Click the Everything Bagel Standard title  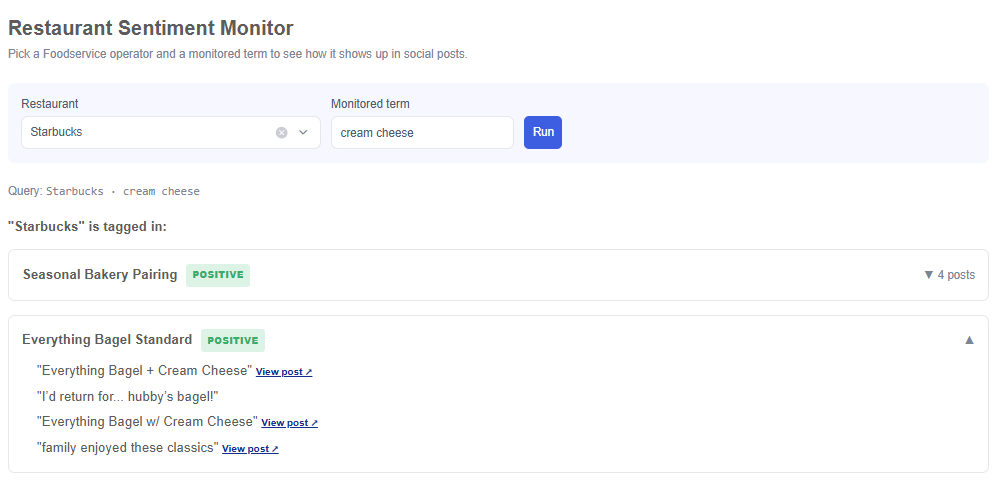point(107,340)
